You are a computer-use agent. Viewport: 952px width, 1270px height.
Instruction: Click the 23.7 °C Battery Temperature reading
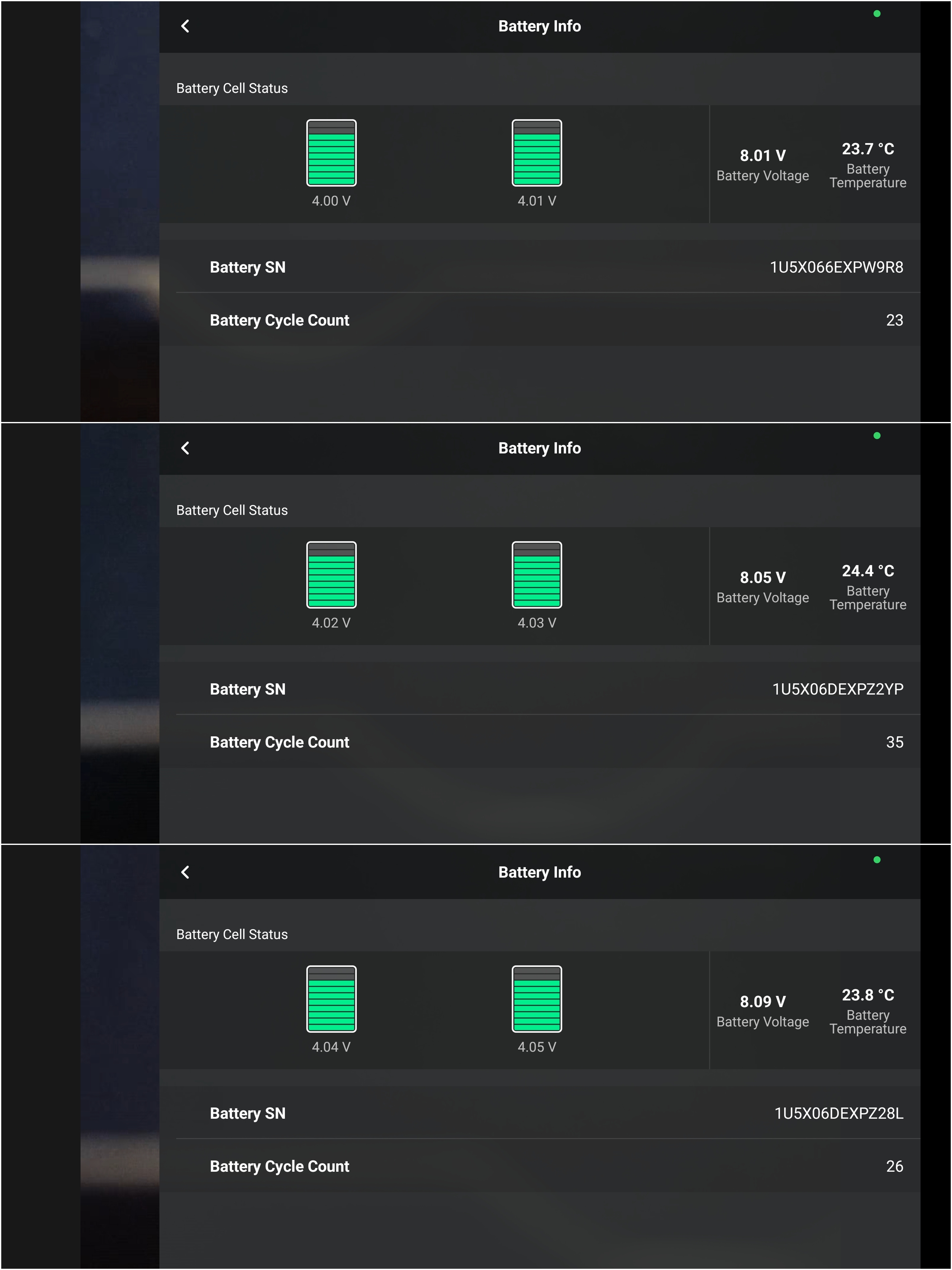click(x=868, y=149)
